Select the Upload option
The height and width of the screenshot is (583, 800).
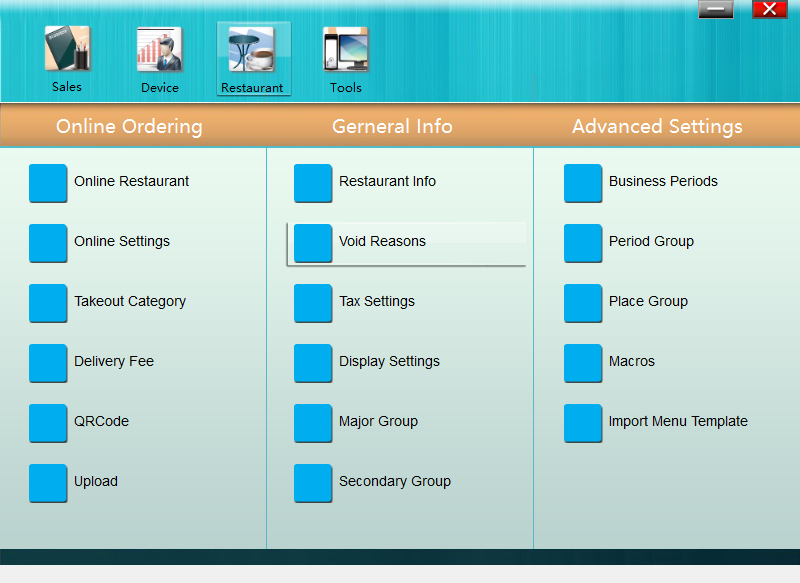(96, 481)
